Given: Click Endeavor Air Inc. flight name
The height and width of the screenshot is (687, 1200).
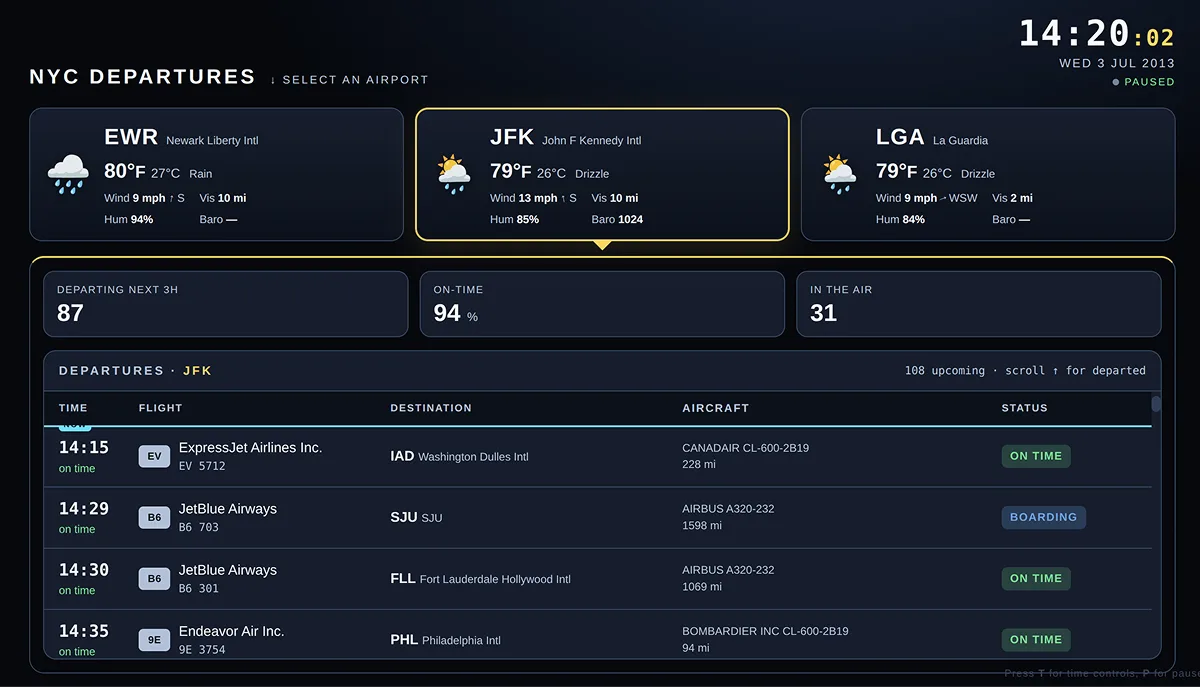Looking at the screenshot, I should 232,631.
